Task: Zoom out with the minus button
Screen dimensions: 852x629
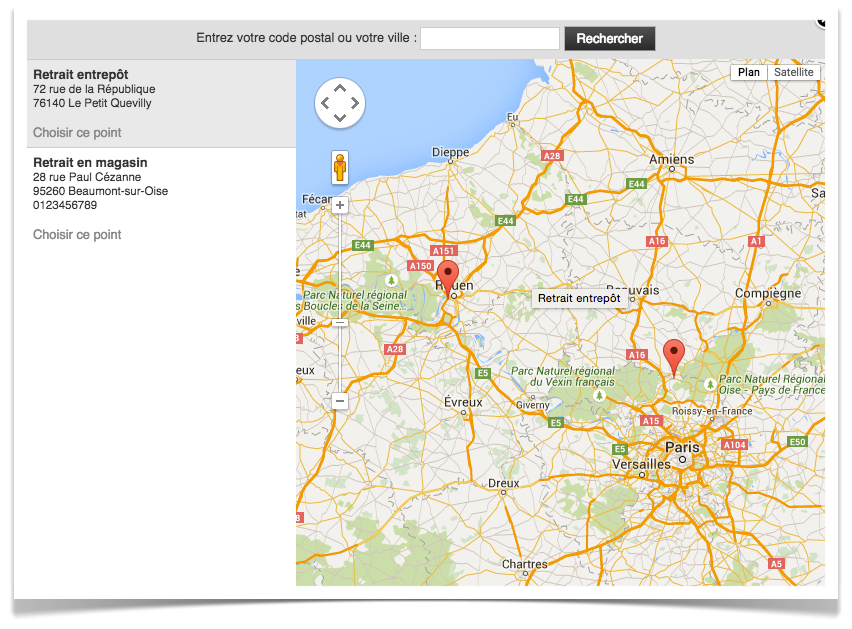Action: tap(340, 401)
